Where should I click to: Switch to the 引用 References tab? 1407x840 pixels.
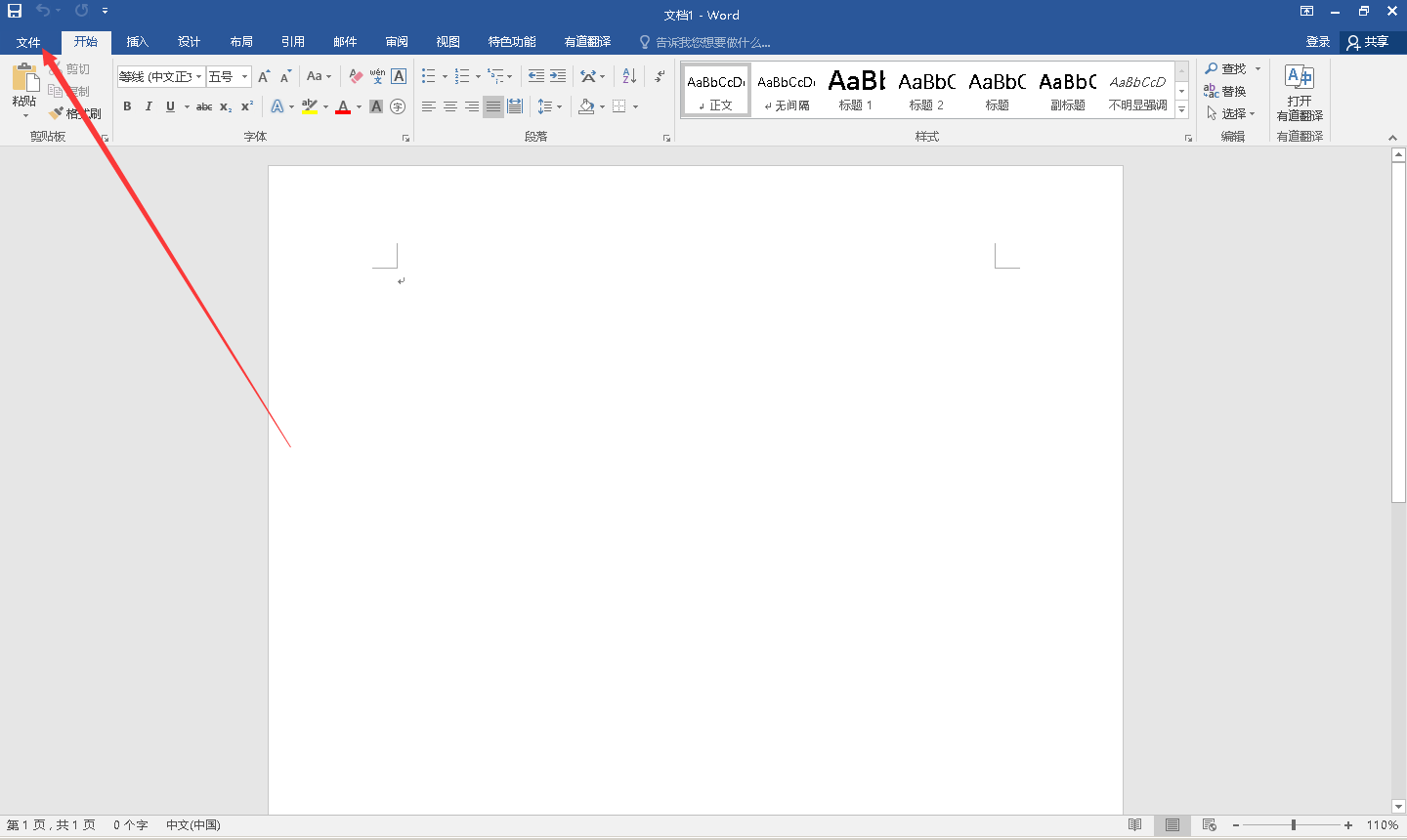[293, 42]
